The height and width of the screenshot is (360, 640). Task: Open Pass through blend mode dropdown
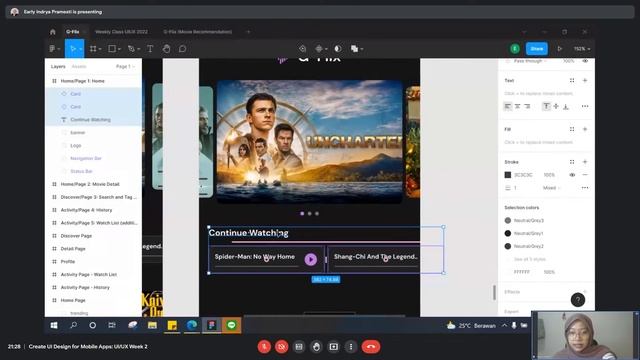(529, 61)
